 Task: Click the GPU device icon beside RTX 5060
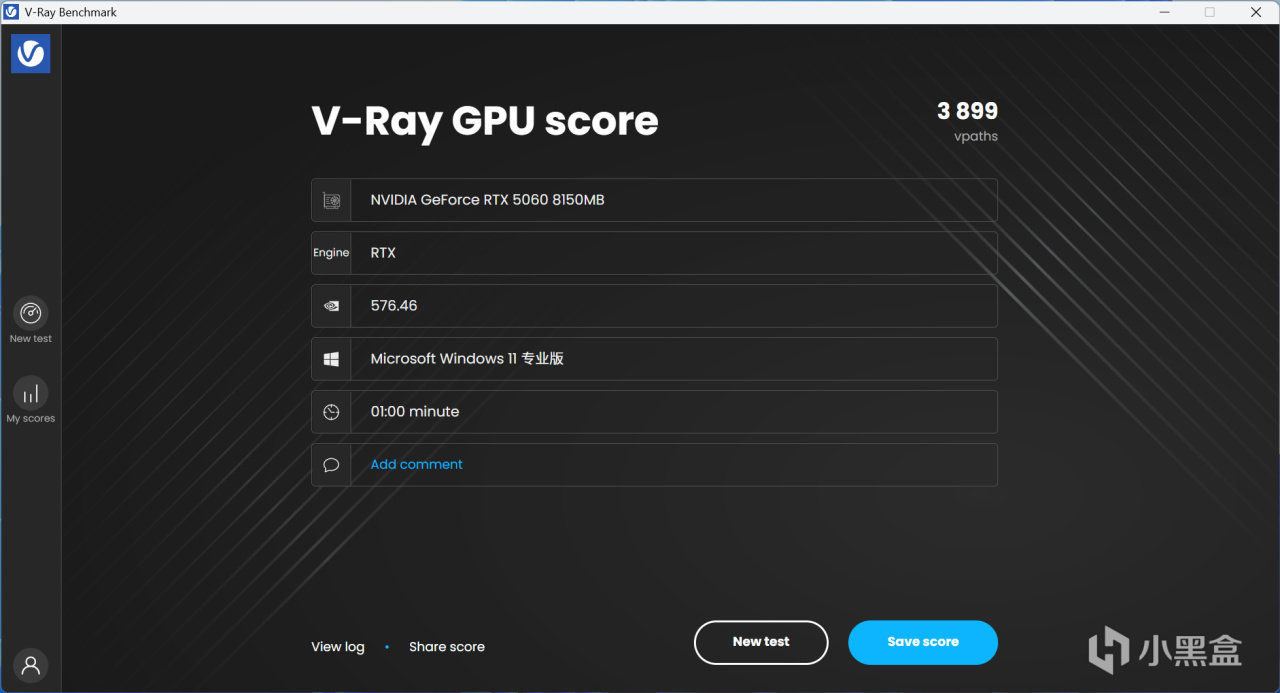tap(330, 199)
